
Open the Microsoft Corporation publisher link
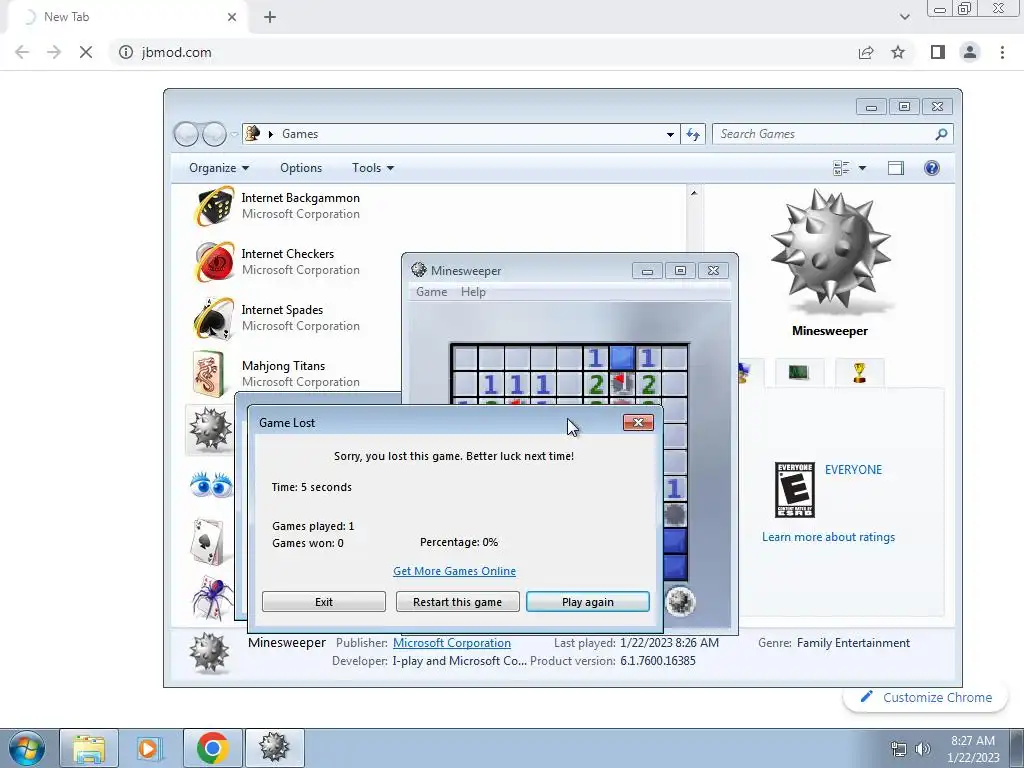click(x=452, y=643)
